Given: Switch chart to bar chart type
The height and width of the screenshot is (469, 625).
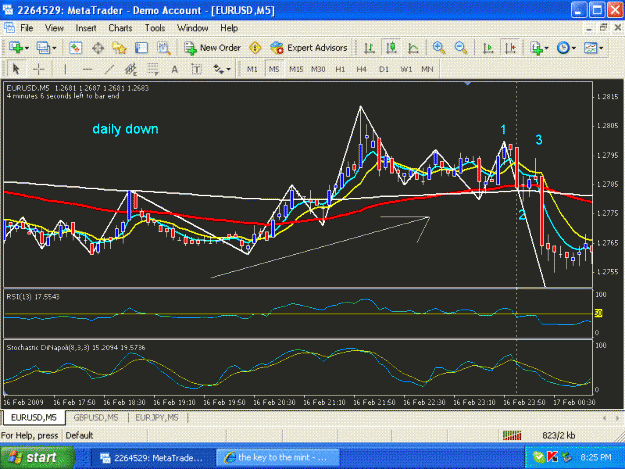Looking at the screenshot, I should point(369,48).
